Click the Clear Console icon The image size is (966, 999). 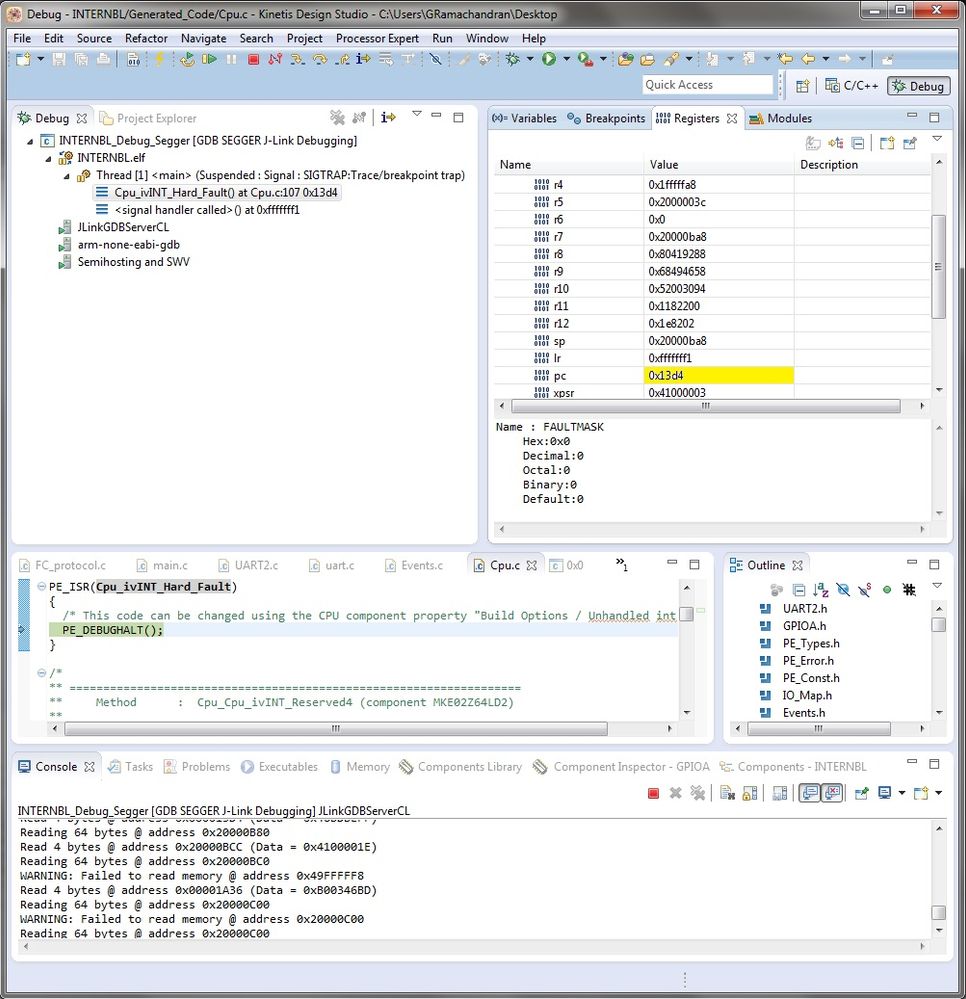point(727,793)
